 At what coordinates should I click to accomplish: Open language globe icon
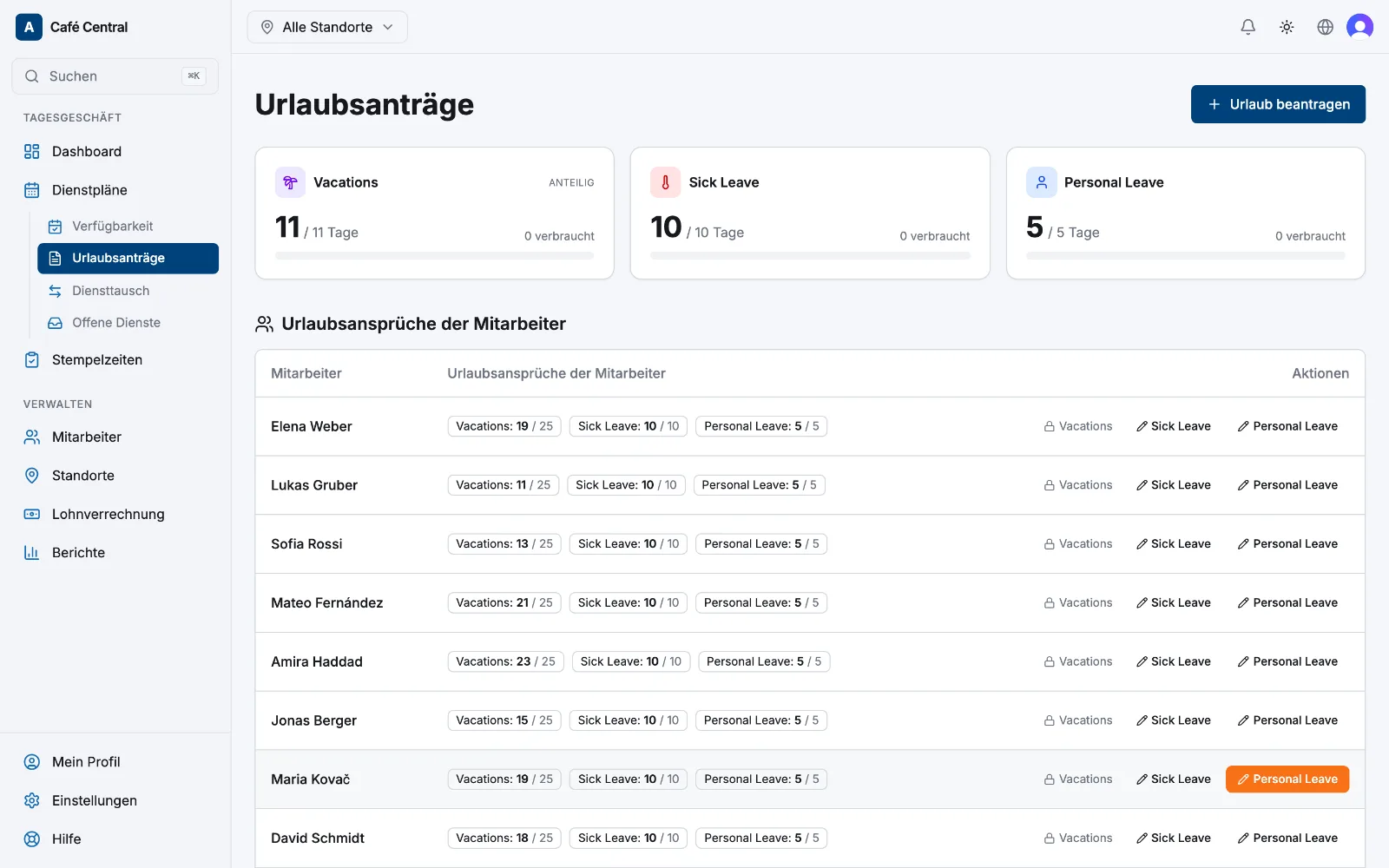pos(1325,27)
